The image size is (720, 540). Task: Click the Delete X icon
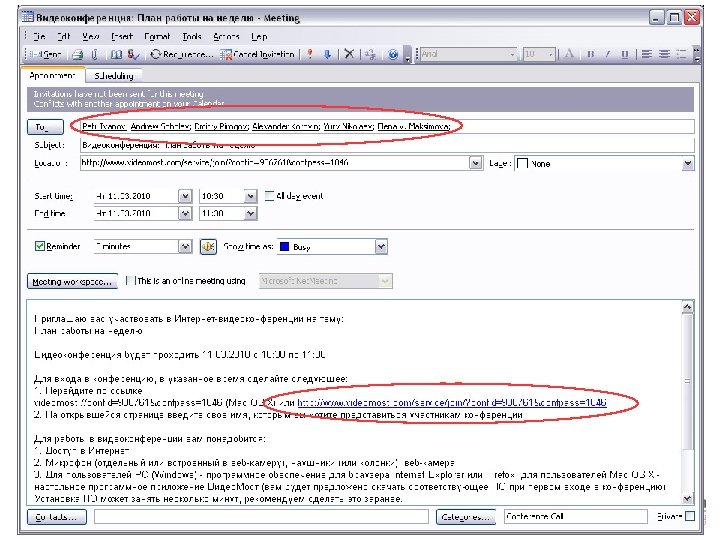pyautogui.click(x=349, y=55)
